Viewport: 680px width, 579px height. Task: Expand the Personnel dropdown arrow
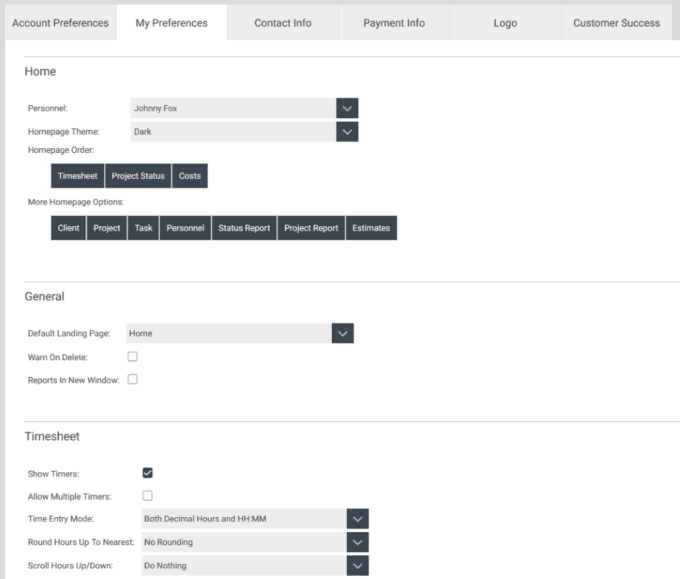347,108
